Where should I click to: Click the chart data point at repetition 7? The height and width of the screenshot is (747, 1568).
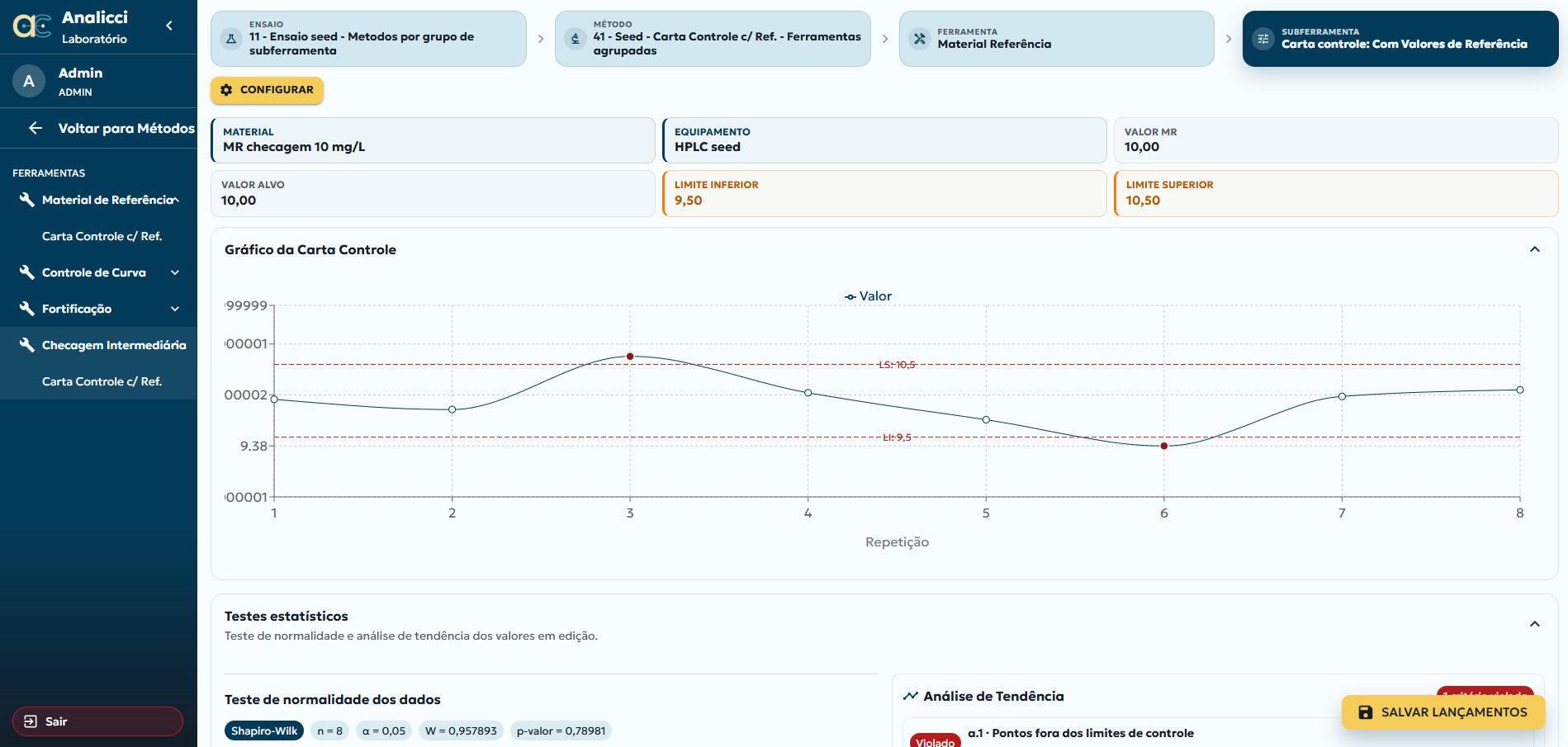pyautogui.click(x=1342, y=396)
